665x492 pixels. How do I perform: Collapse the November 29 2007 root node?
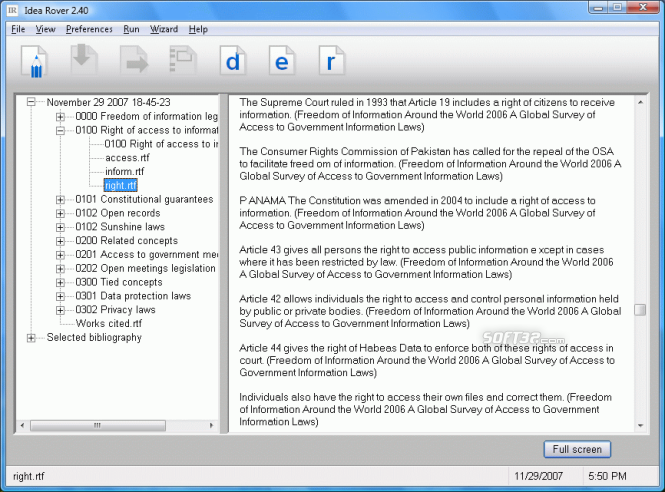[x=31, y=102]
